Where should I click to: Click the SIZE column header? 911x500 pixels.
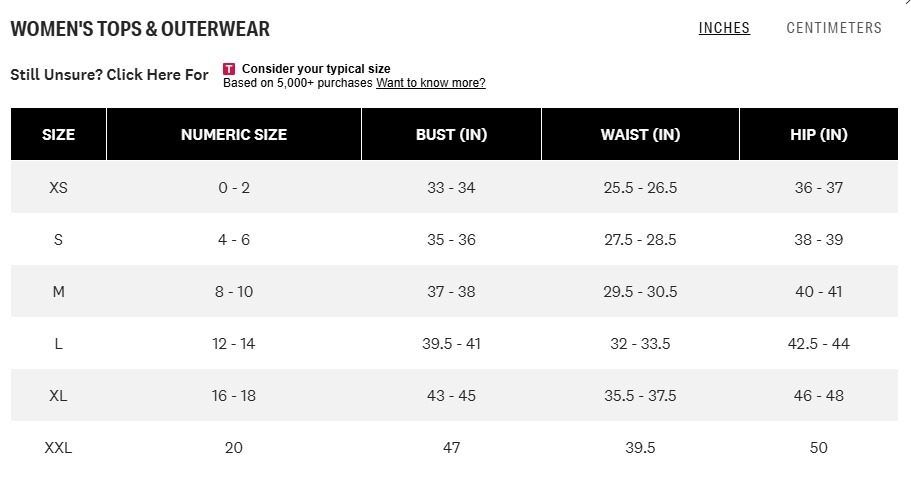pos(58,135)
